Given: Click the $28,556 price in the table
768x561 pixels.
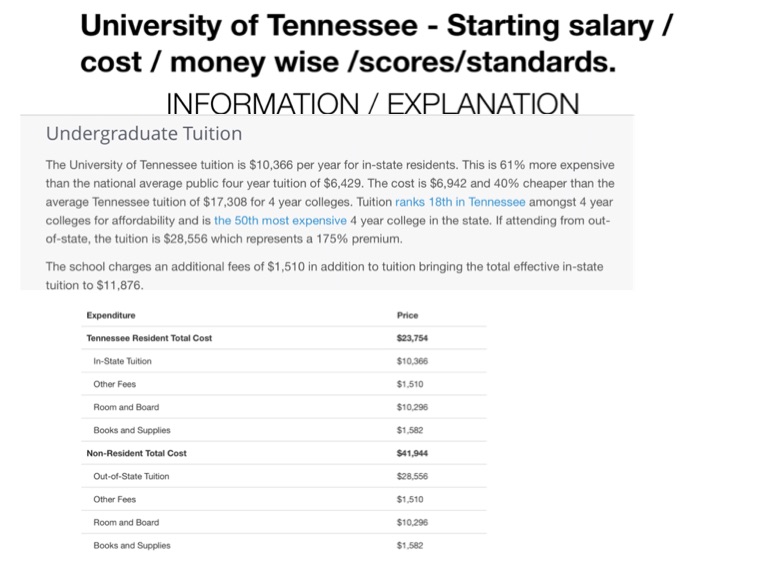Looking at the screenshot, I should [412, 476].
